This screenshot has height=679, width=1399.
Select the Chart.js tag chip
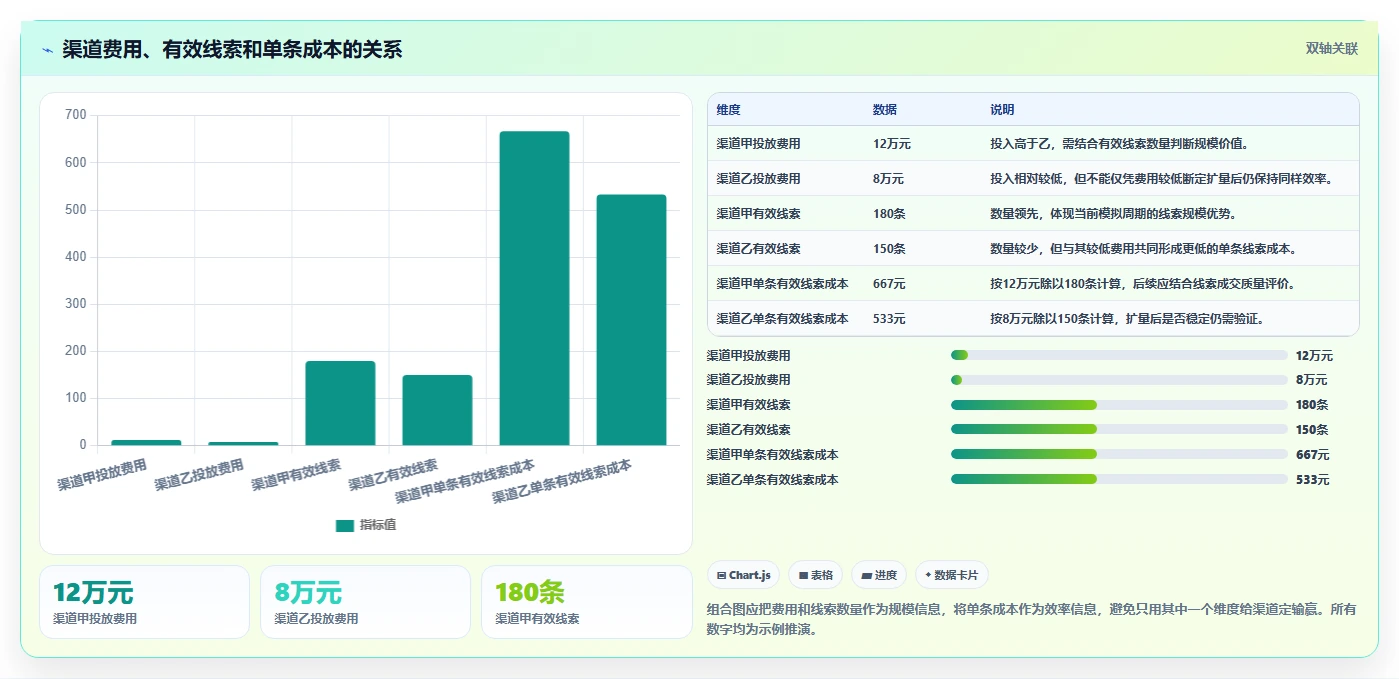[744, 575]
